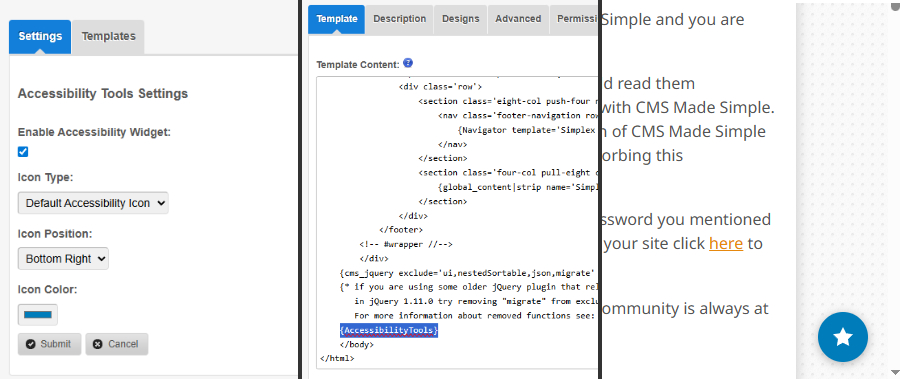The width and height of the screenshot is (900, 379).
Task: Open Template Content help icon
Action: coord(408,63)
